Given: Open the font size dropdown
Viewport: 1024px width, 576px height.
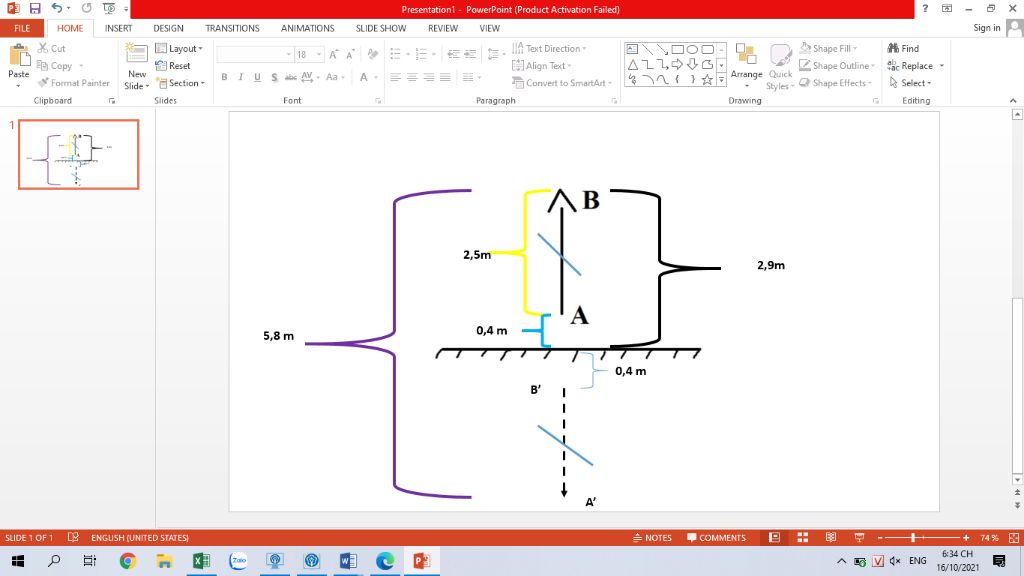Looking at the screenshot, I should click(319, 54).
